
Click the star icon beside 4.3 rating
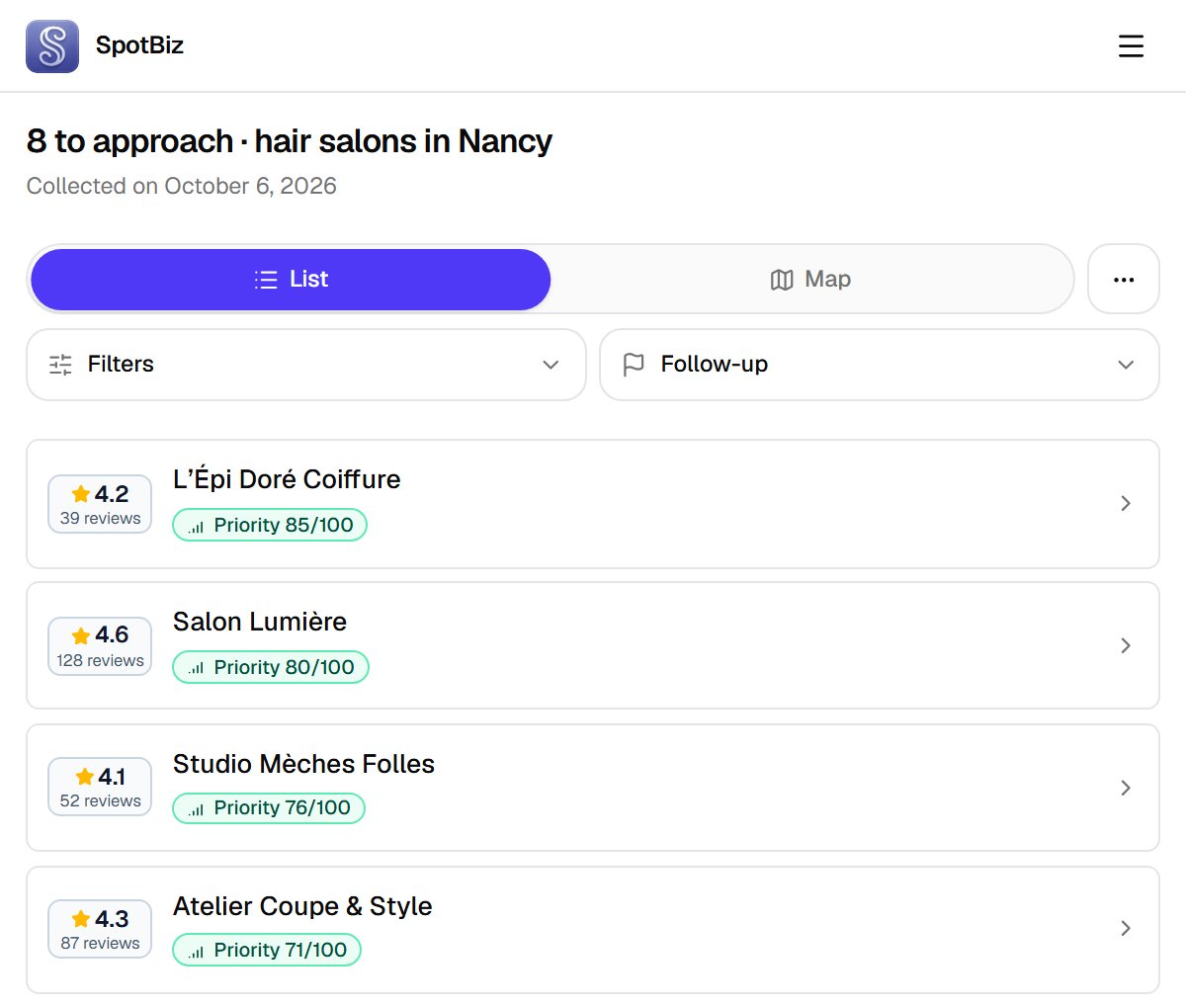click(x=81, y=919)
